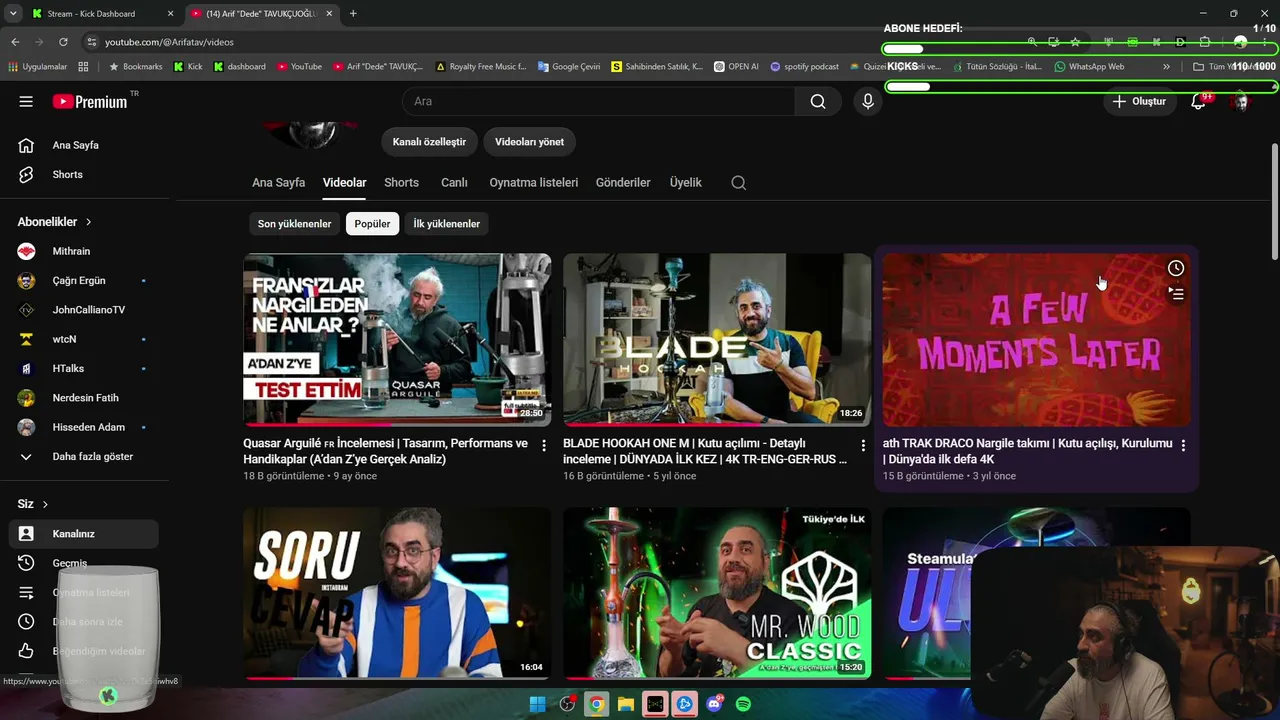Show the hidden bookmarks overflow chevron
1280x720 pixels.
pyautogui.click(x=1166, y=67)
